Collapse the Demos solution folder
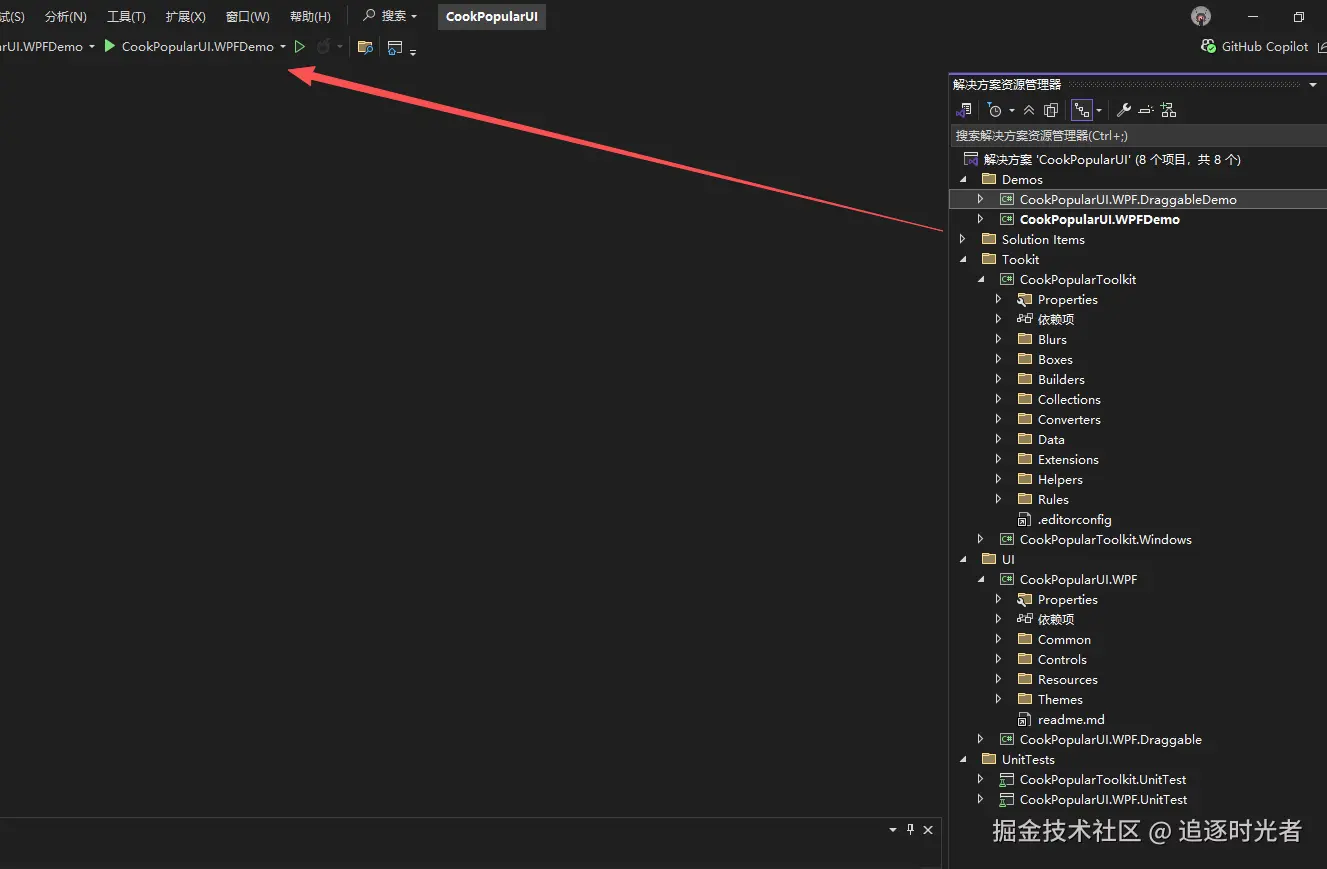 964,180
